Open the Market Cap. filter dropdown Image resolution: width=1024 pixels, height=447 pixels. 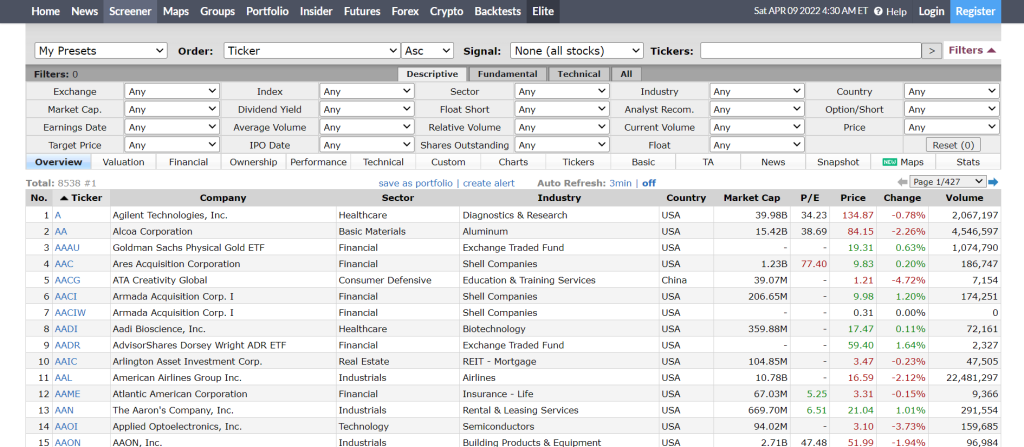click(172, 109)
